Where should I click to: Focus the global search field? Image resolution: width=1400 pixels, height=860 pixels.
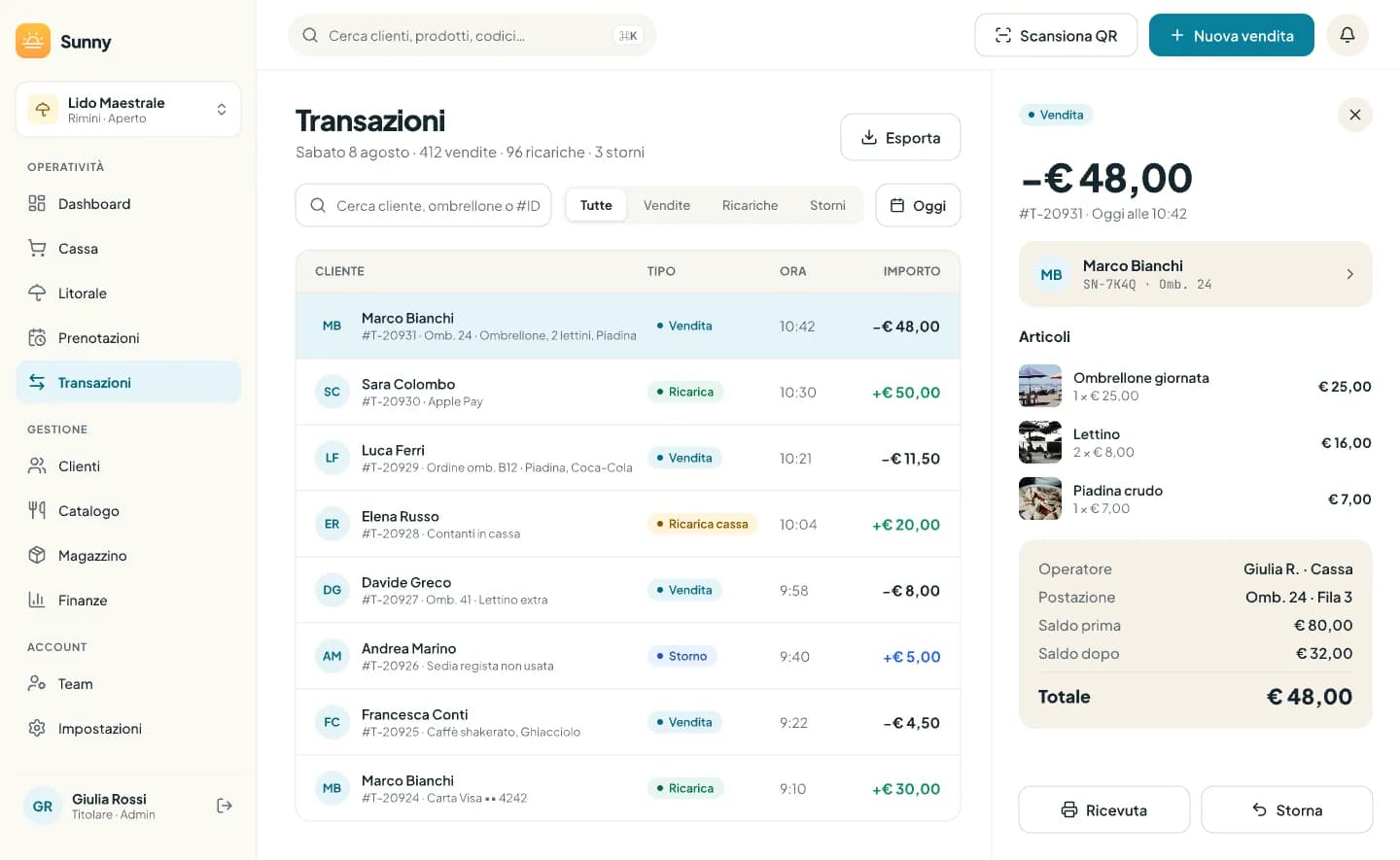click(472, 35)
